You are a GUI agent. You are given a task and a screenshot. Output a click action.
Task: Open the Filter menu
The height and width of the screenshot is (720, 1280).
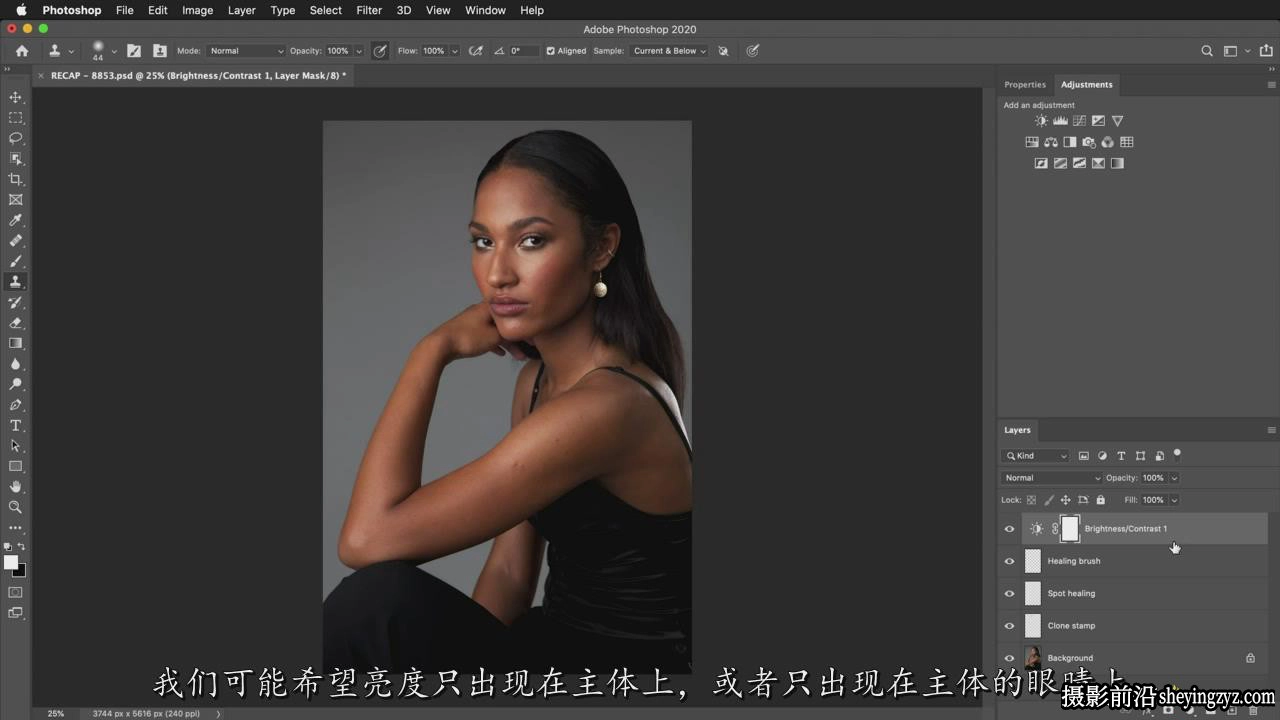pos(369,10)
